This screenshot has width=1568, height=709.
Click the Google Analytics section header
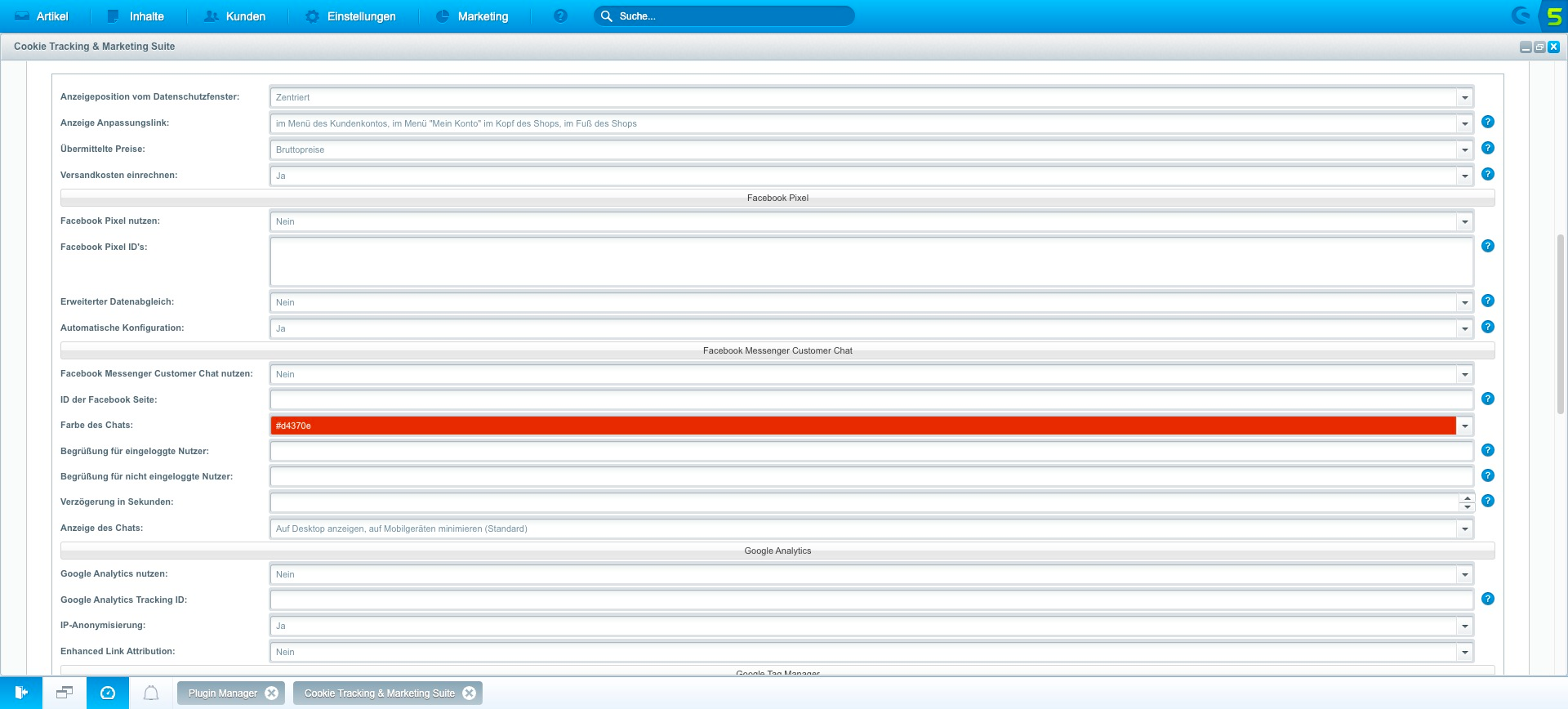coord(777,551)
